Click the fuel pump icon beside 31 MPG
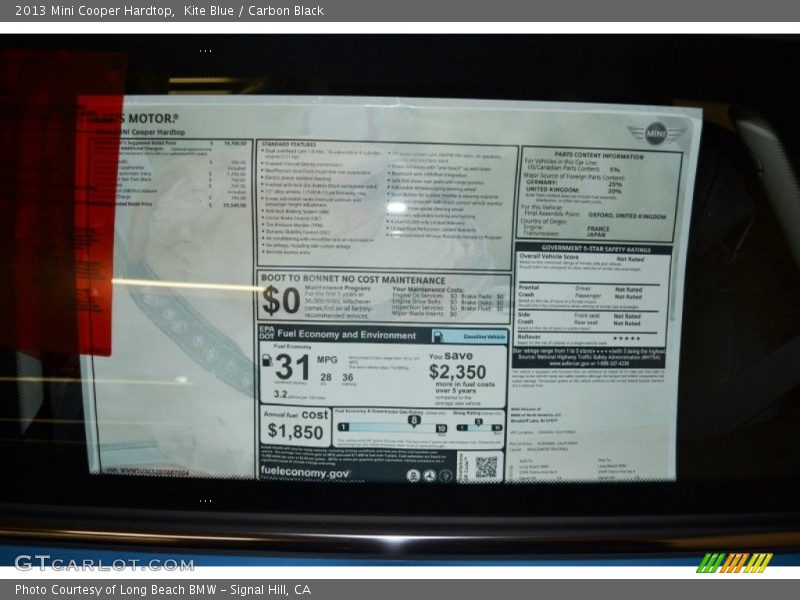The width and height of the screenshot is (800, 600). click(267, 360)
